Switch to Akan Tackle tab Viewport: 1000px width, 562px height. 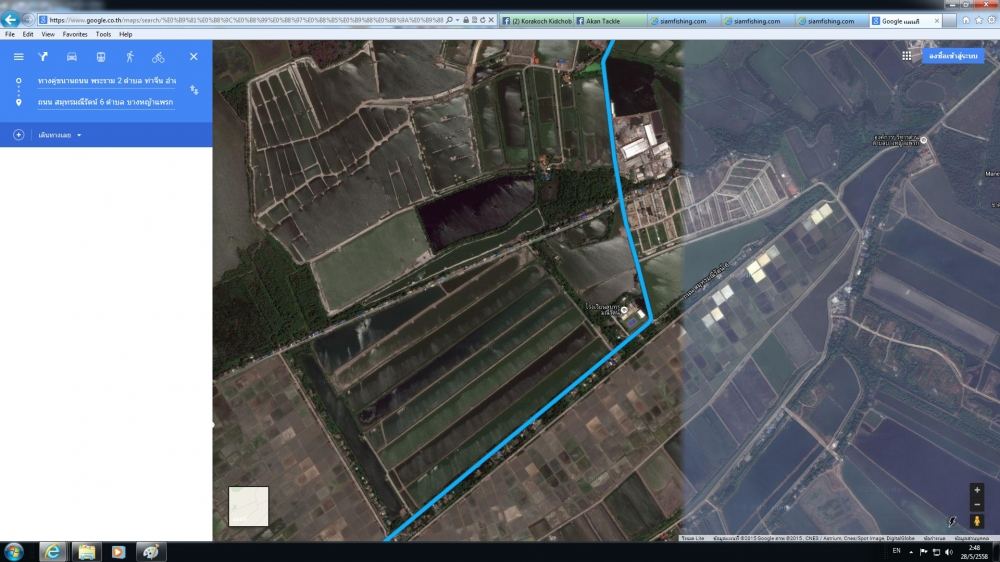pos(610,21)
